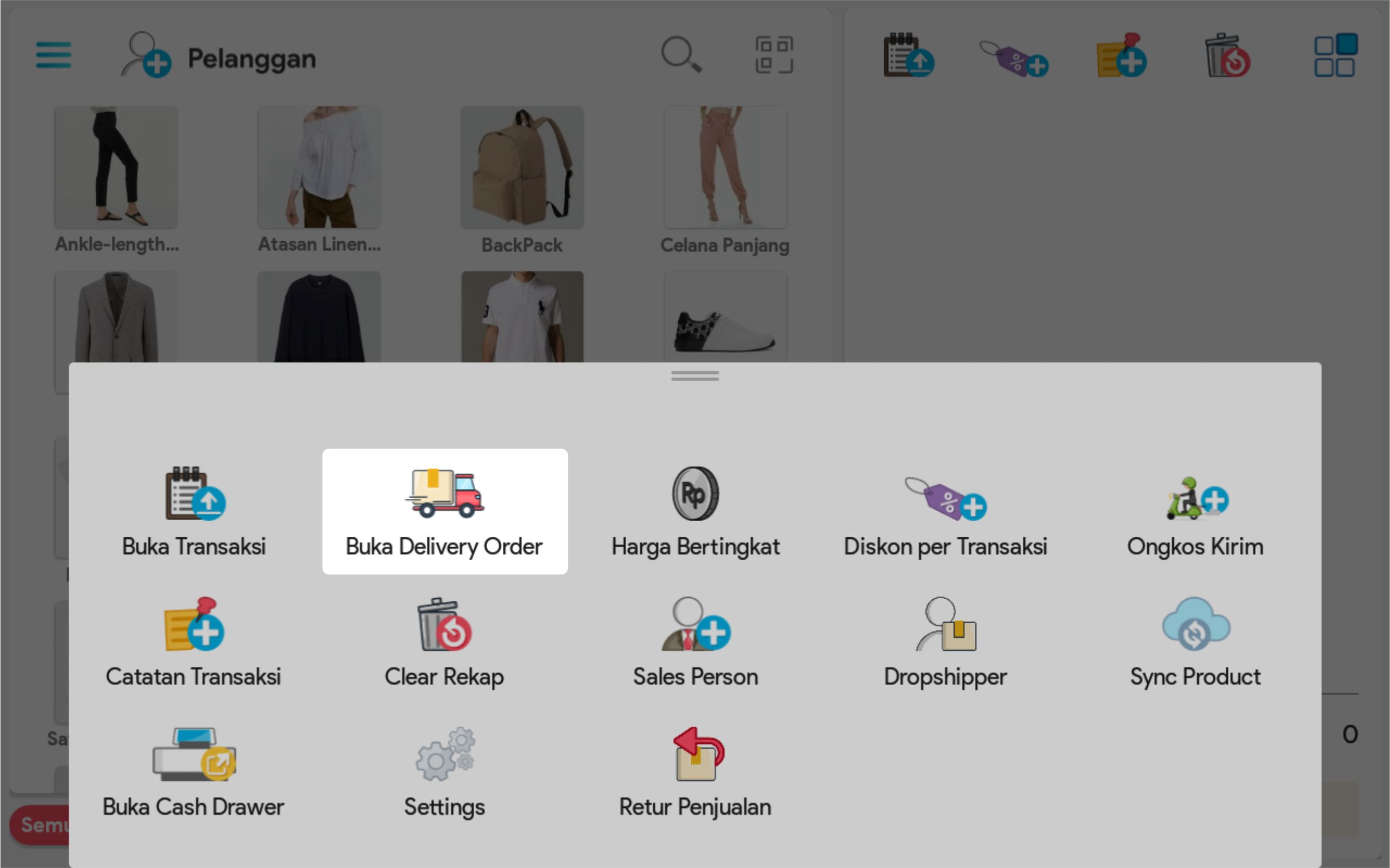Open the top-right grid menu icon
The width and height of the screenshot is (1390, 868).
(1335, 55)
